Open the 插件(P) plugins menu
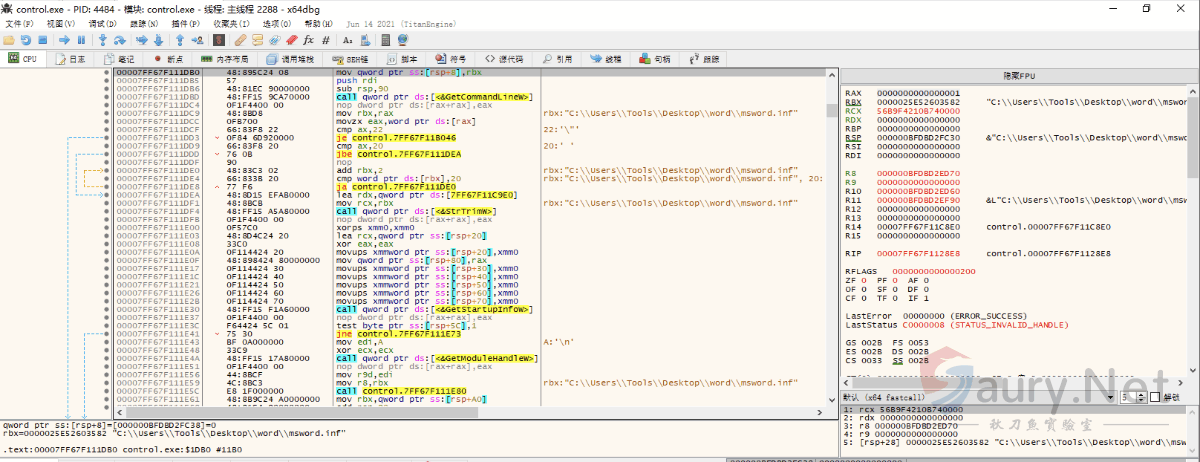 coord(185,23)
